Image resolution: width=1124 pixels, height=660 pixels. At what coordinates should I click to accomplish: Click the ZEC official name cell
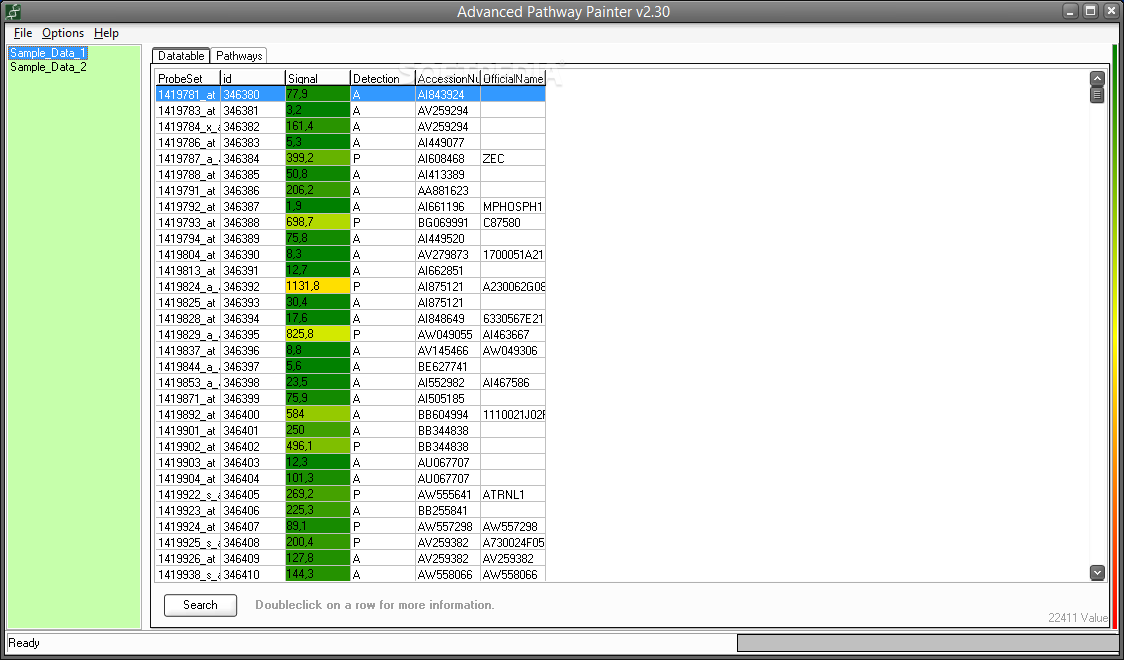(x=513, y=158)
